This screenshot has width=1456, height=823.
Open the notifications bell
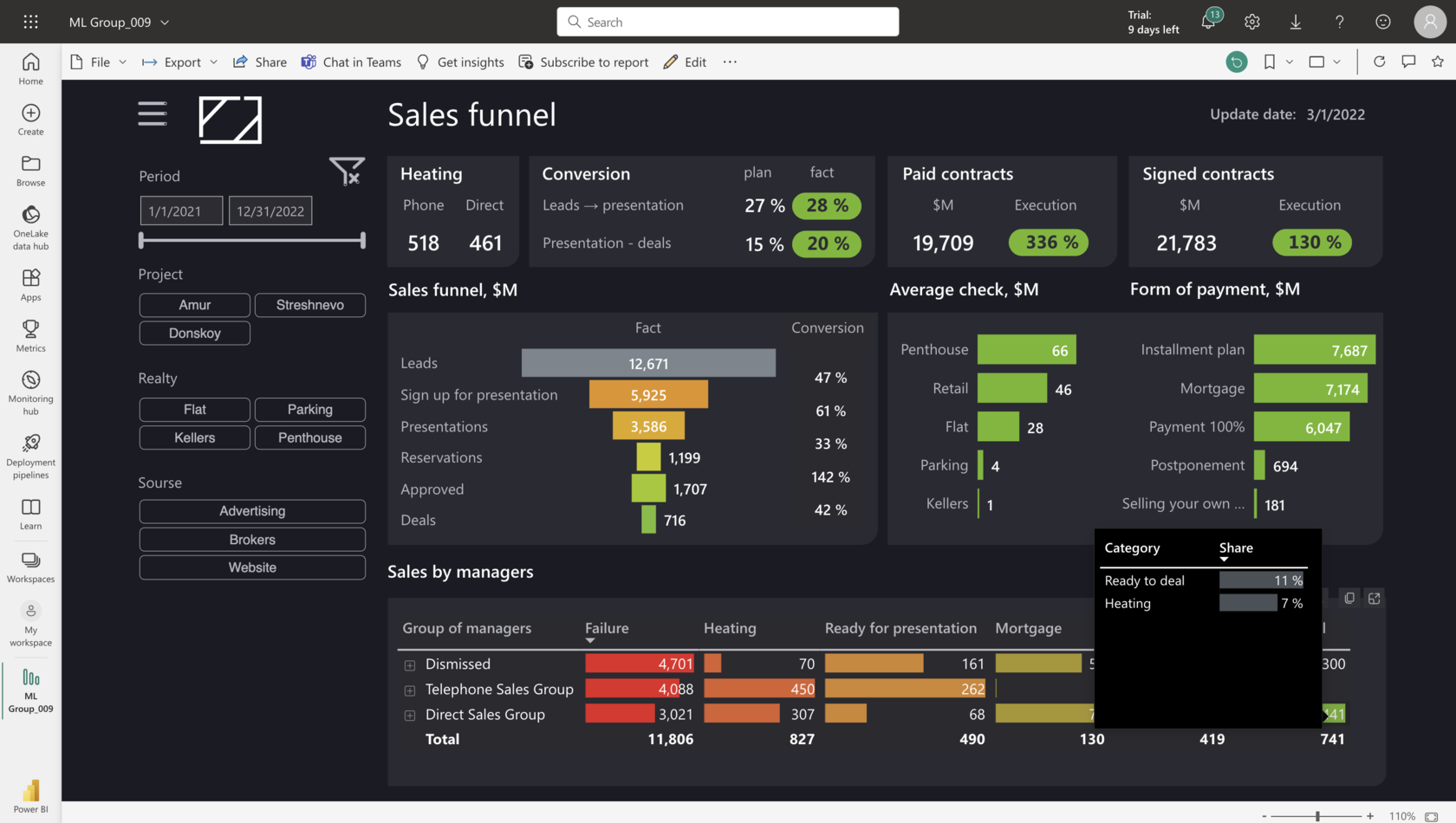(1208, 22)
